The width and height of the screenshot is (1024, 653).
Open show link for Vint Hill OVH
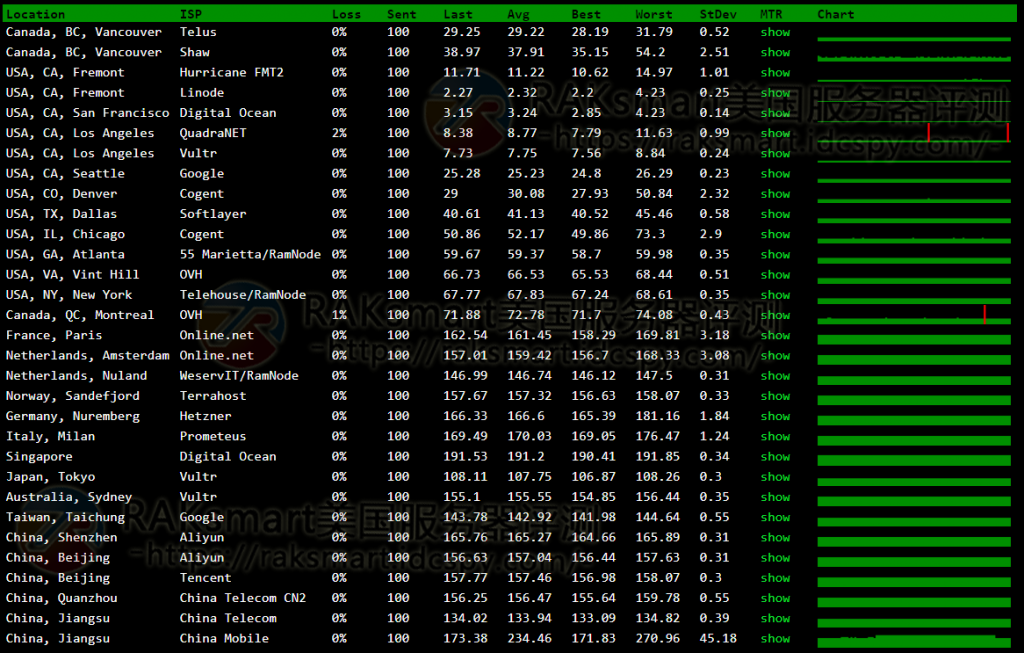tap(775, 275)
